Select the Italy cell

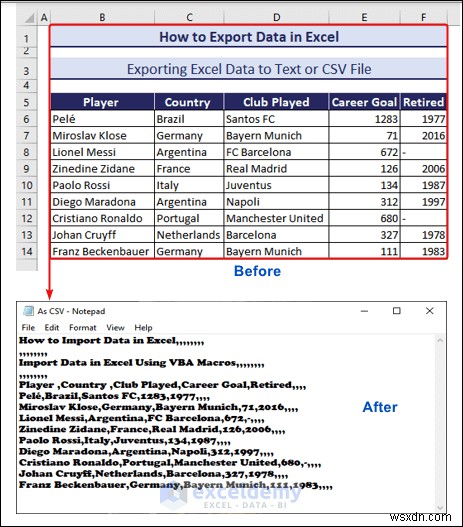point(189,185)
